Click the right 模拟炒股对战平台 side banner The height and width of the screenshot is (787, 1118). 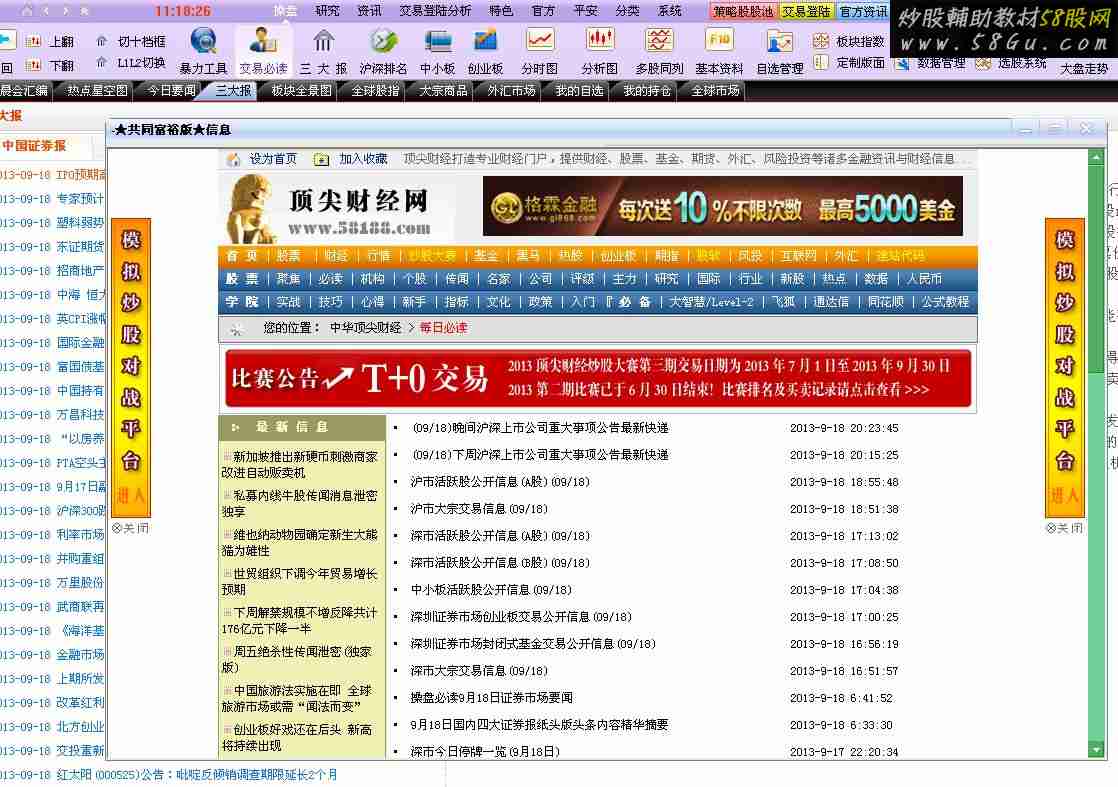1065,367
